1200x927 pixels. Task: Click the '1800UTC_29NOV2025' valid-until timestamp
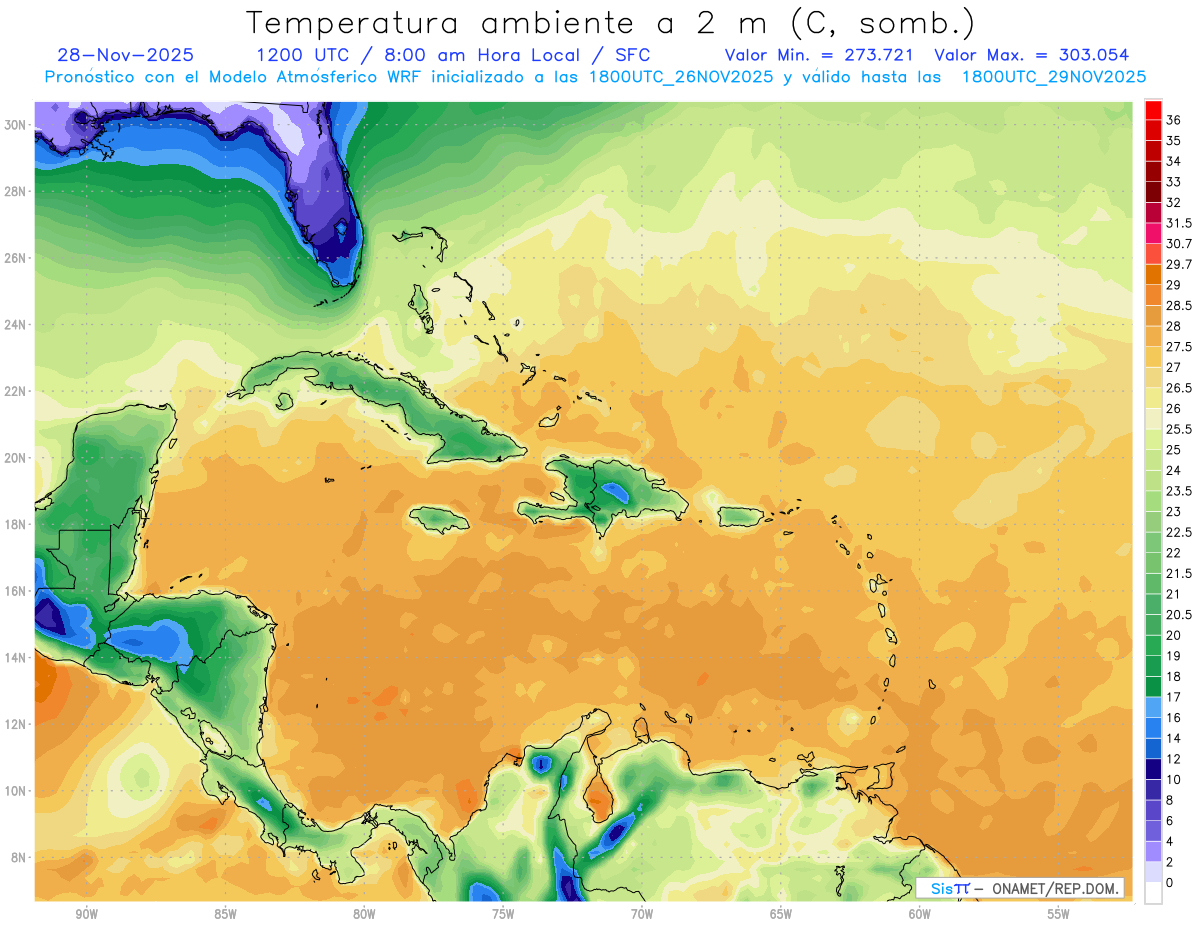[1054, 76]
